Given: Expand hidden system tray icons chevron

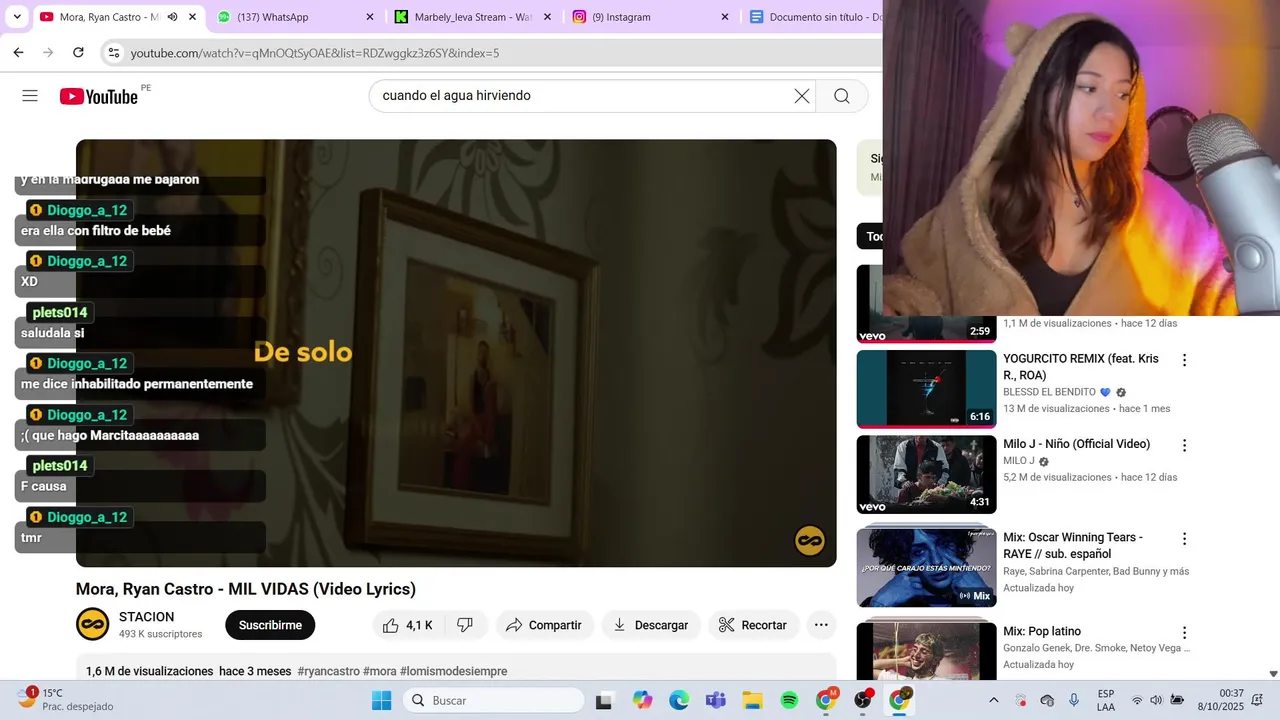Looking at the screenshot, I should (x=993, y=700).
